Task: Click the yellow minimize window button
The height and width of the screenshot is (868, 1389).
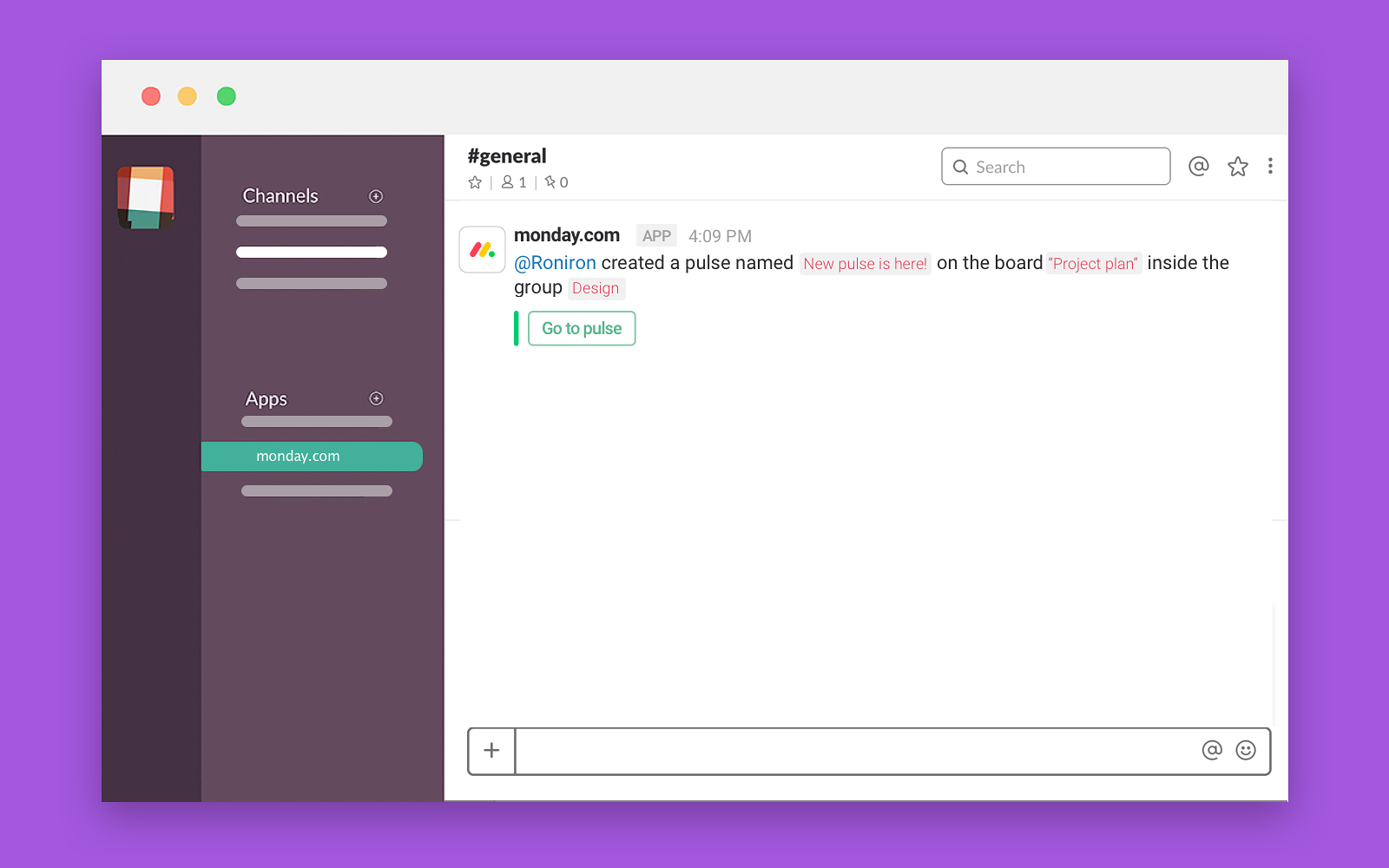Action: 188,96
